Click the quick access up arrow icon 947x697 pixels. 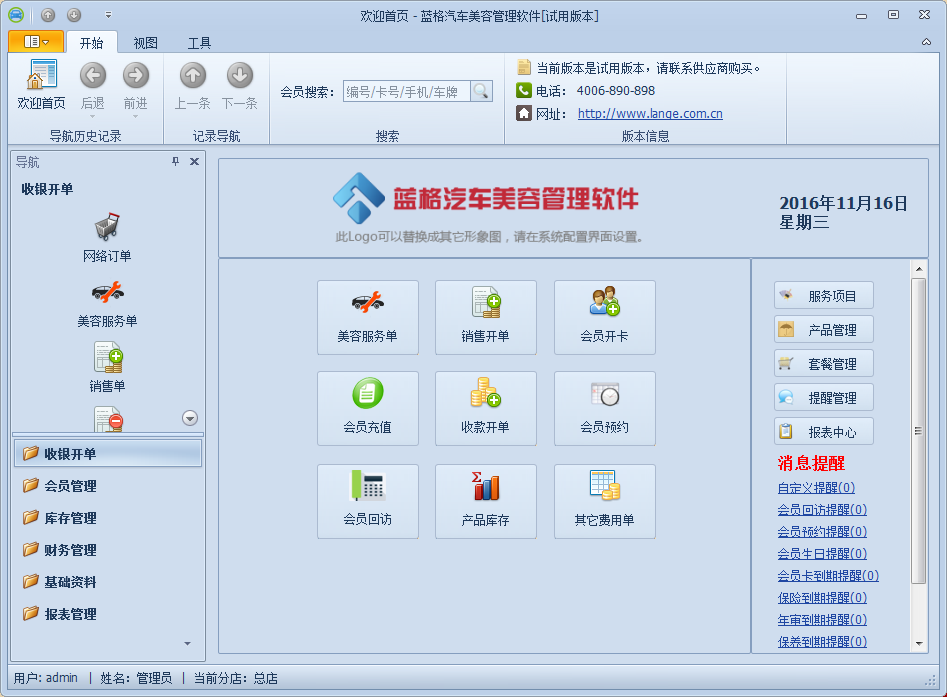[48, 15]
